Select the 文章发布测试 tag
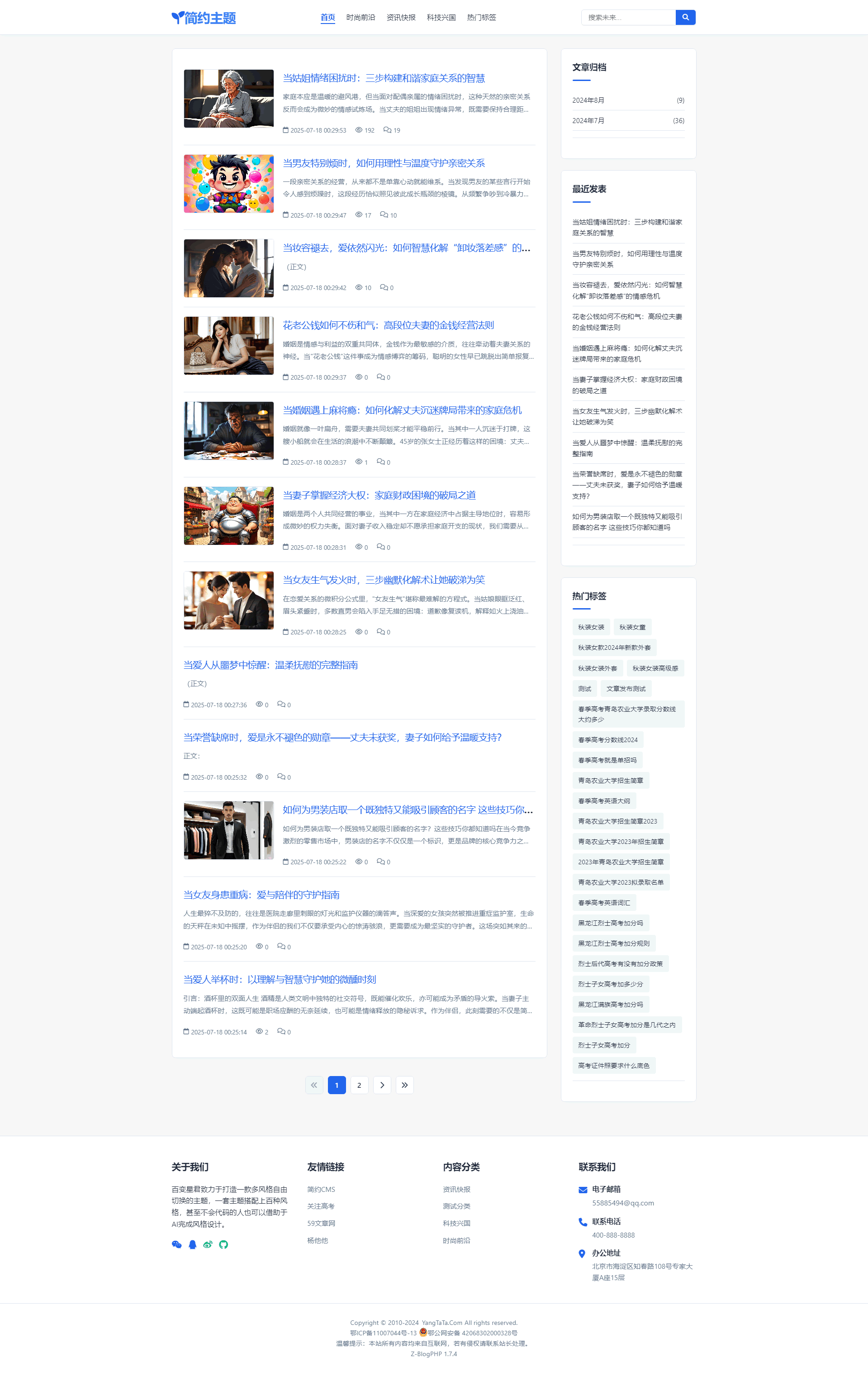This screenshot has width=868, height=1386. pos(626,688)
